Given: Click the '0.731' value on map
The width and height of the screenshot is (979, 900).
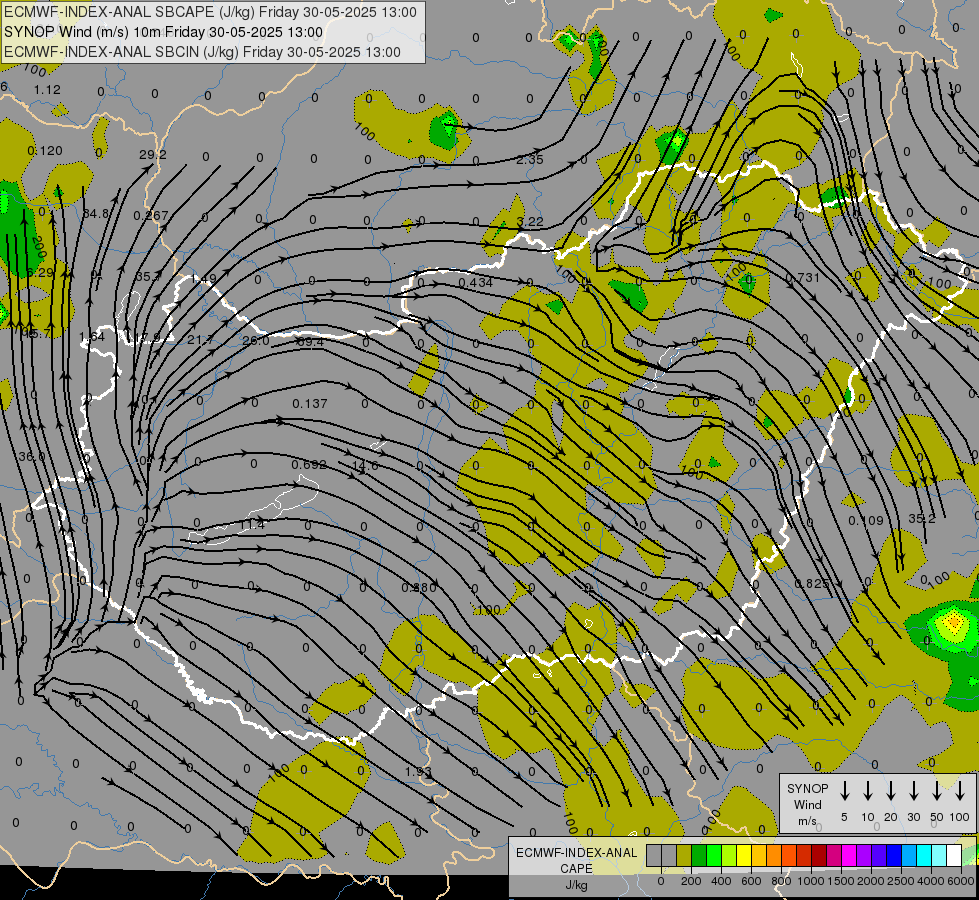Looking at the screenshot, I should tap(802, 277).
